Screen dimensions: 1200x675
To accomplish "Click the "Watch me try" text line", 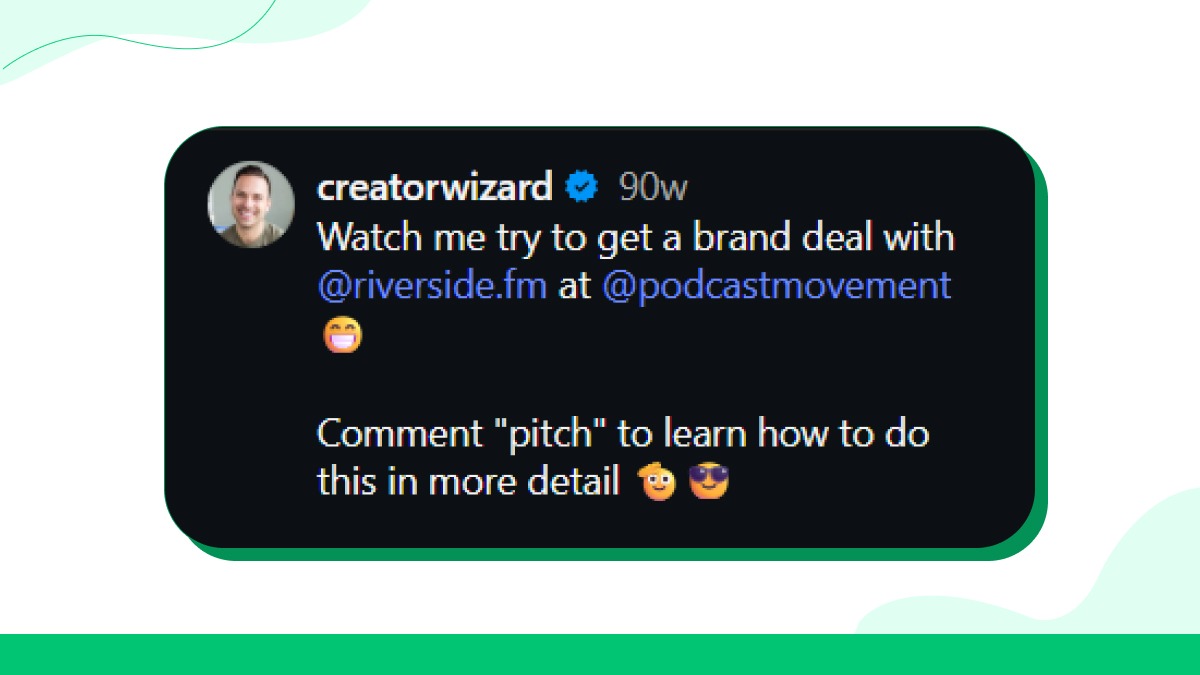I will click(x=635, y=238).
